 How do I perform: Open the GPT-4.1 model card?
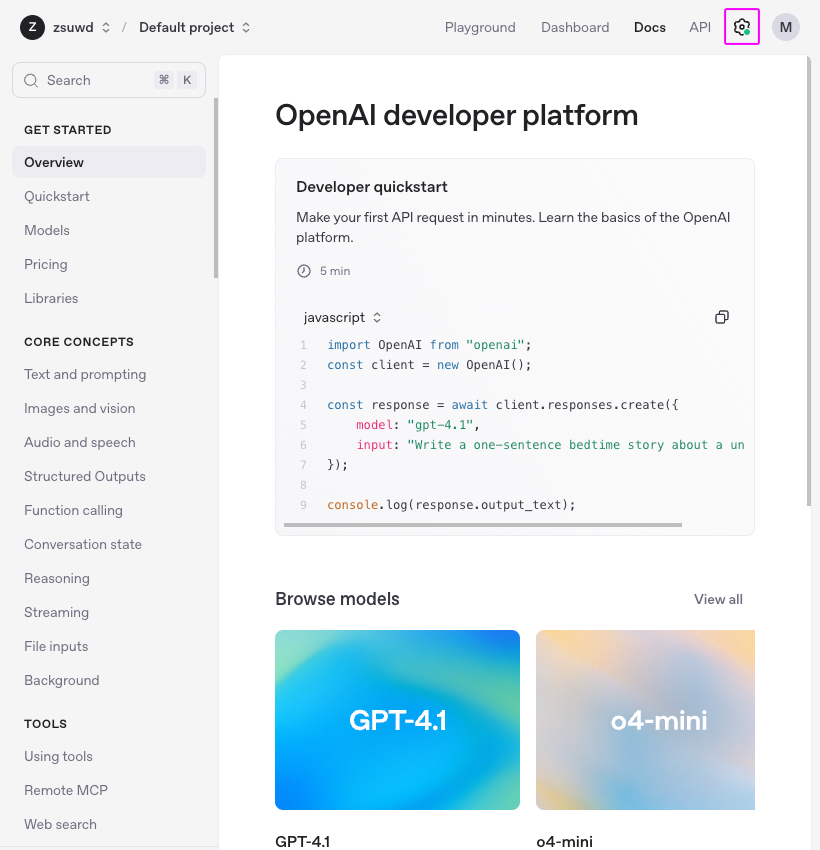397,719
